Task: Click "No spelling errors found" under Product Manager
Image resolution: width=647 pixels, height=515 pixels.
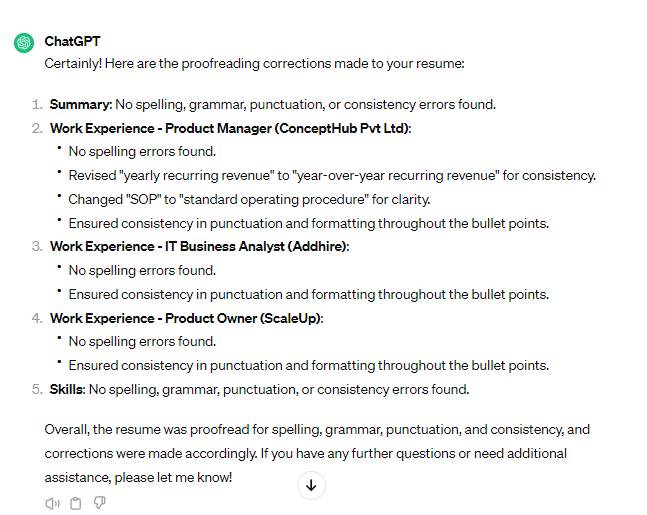Action: 142,152
